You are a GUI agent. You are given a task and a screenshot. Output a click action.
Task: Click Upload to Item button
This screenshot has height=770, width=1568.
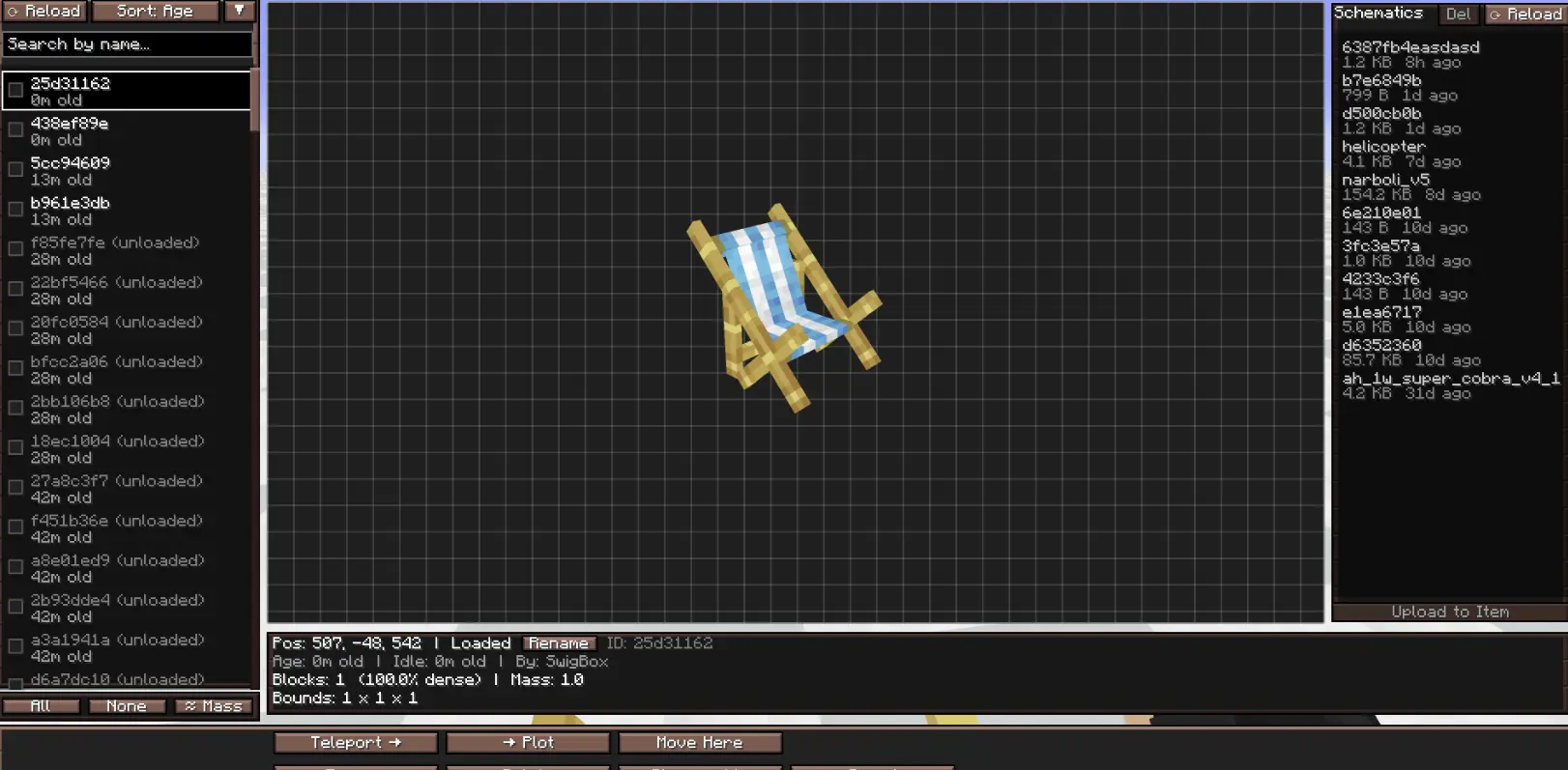pos(1449,612)
